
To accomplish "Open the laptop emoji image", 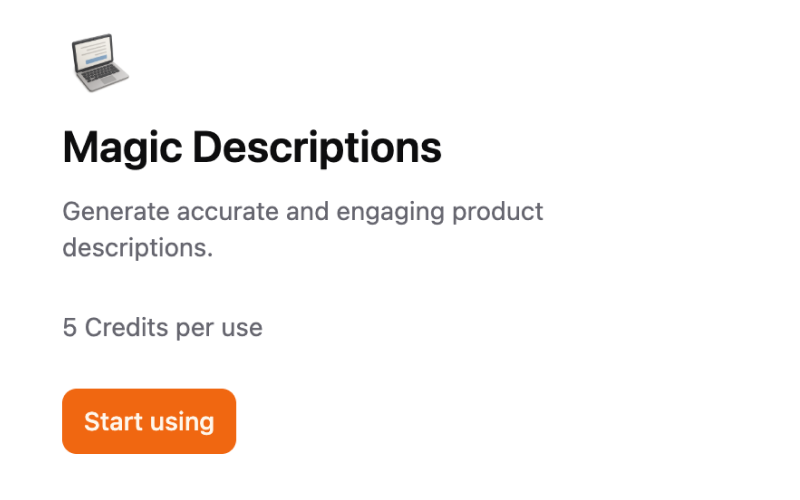I will pos(99,63).
